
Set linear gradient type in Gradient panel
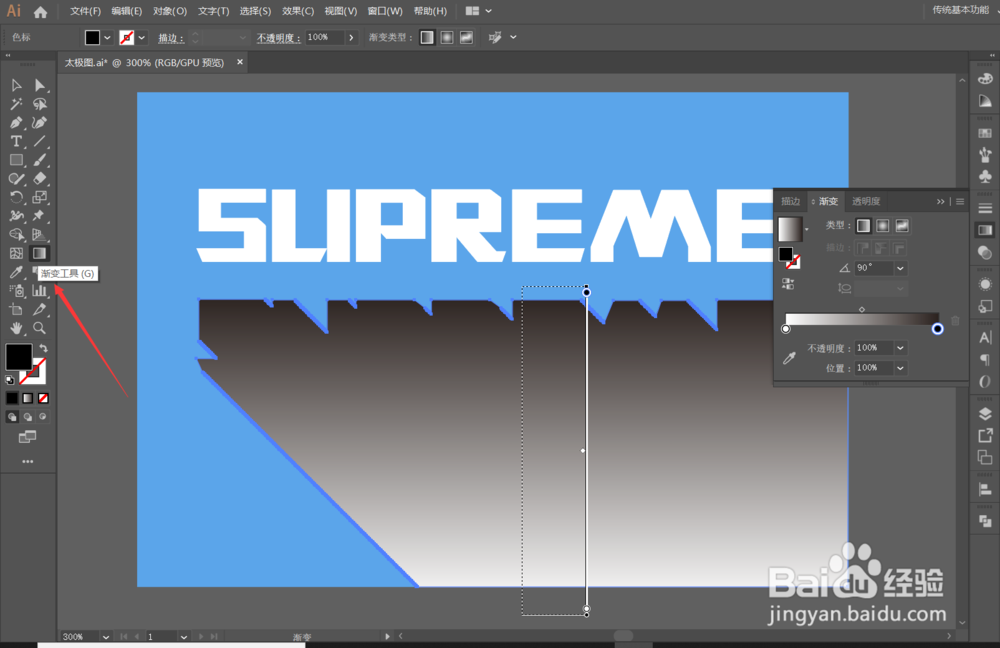click(x=863, y=226)
